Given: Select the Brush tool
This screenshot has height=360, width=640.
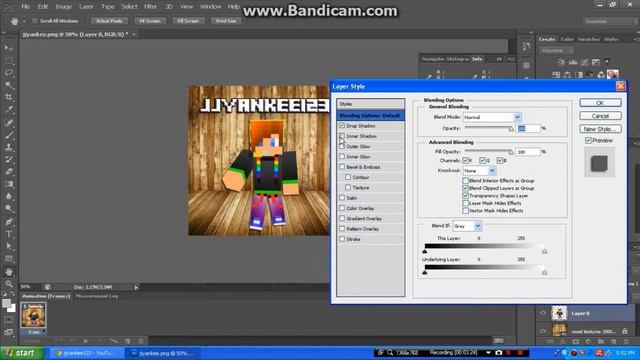Looking at the screenshot, I should (9, 135).
